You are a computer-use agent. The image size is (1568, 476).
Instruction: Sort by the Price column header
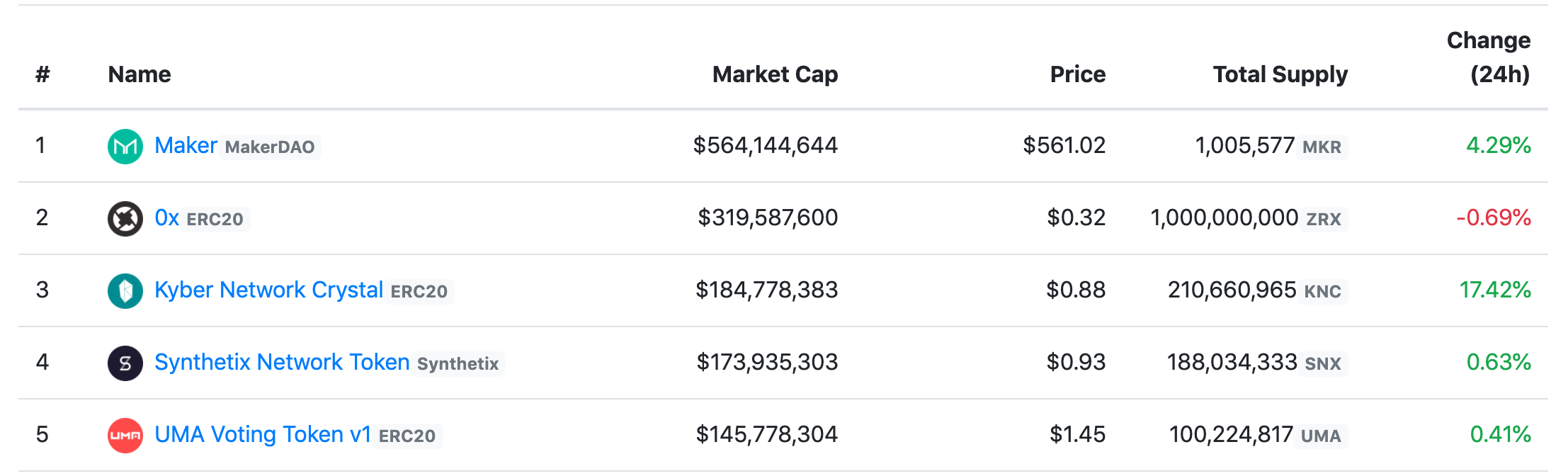pyautogui.click(x=1077, y=74)
